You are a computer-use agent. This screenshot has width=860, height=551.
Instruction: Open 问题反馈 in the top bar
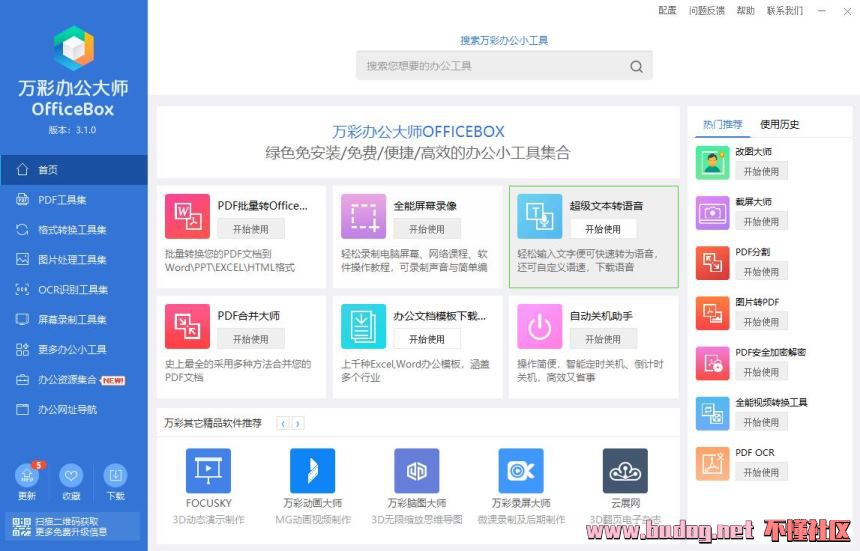click(x=706, y=10)
